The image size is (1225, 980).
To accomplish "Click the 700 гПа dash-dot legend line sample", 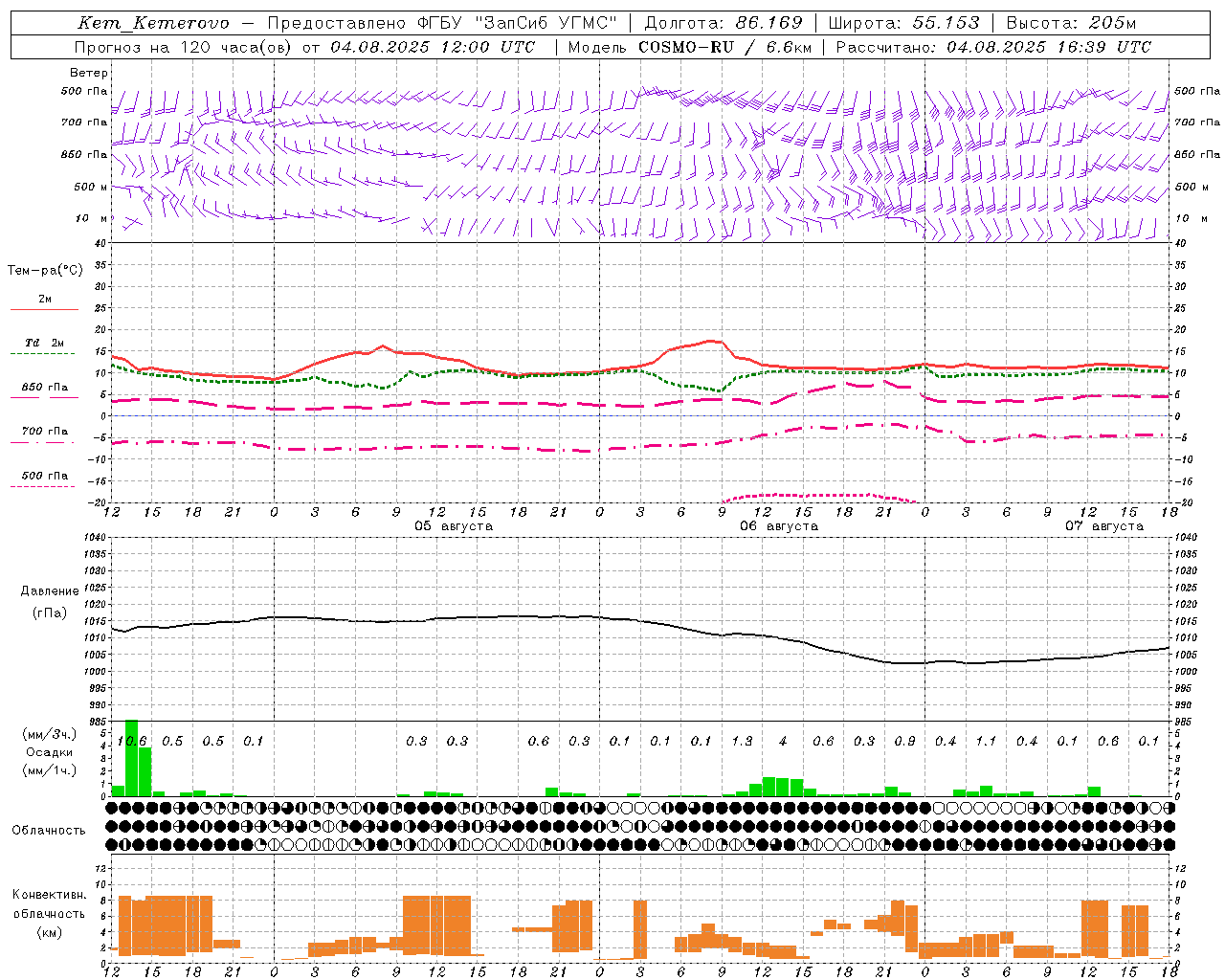I will click(x=42, y=442).
